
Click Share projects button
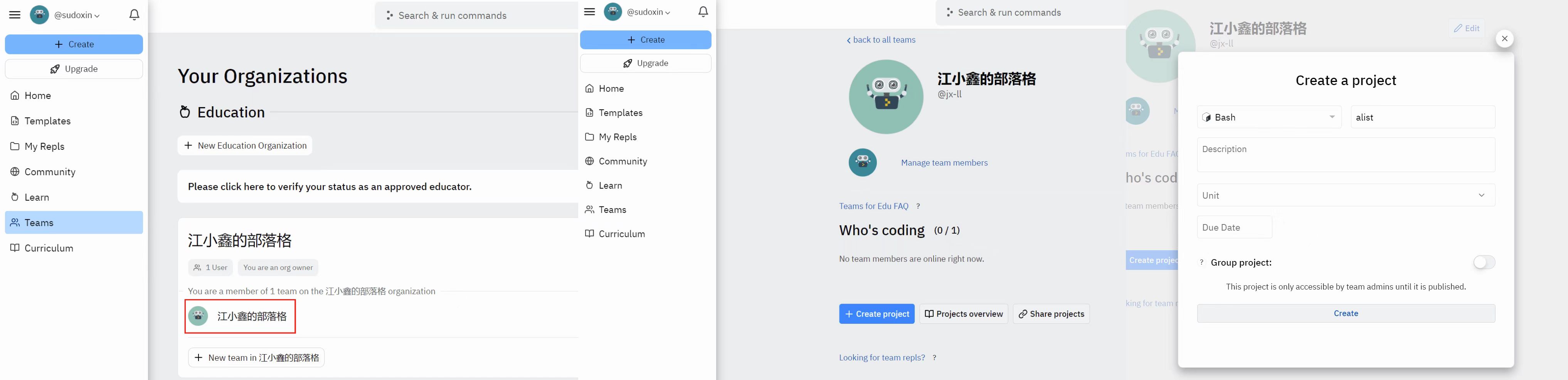click(x=1051, y=314)
